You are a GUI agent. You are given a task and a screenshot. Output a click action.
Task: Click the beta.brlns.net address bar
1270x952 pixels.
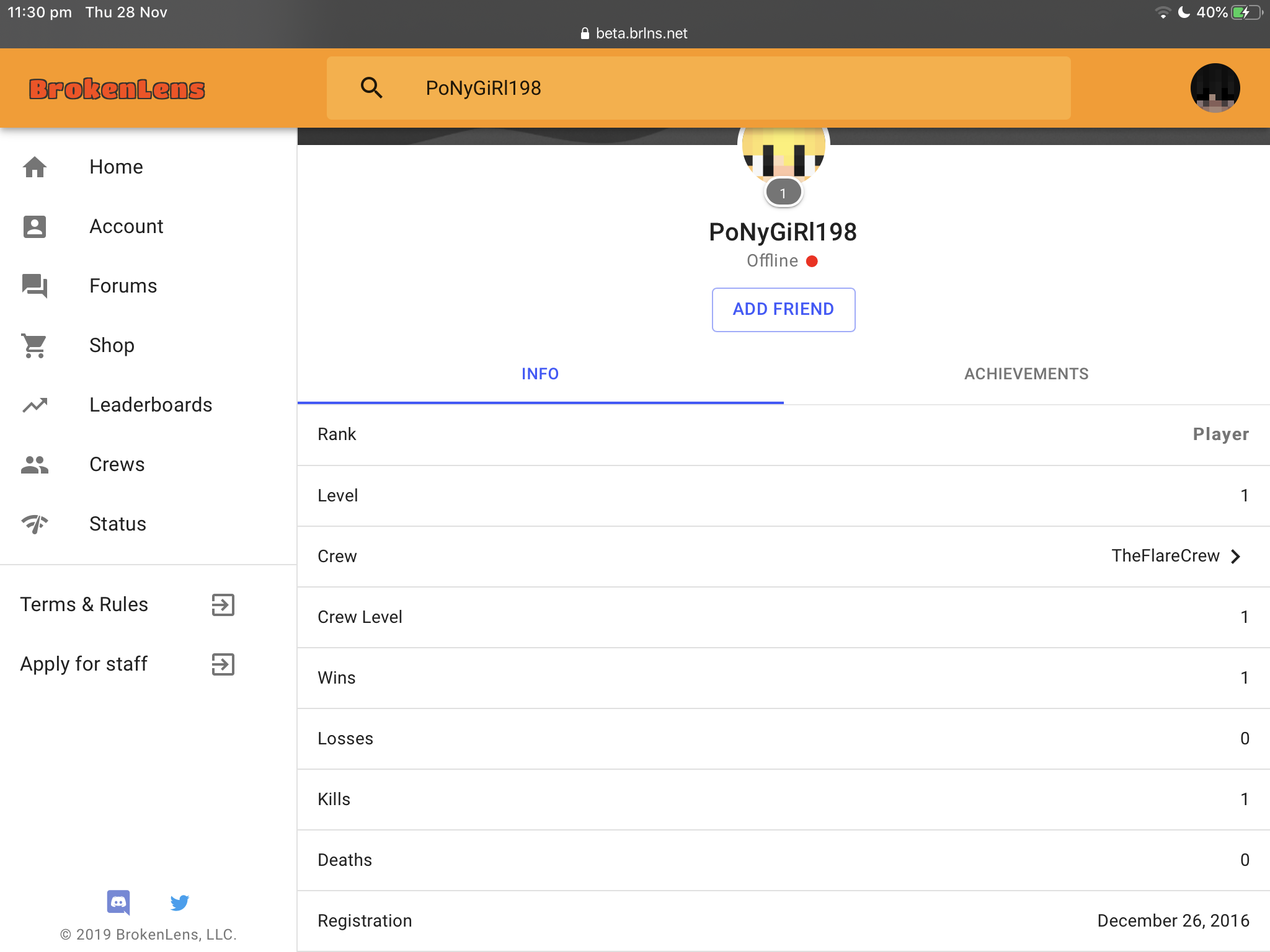(635, 33)
